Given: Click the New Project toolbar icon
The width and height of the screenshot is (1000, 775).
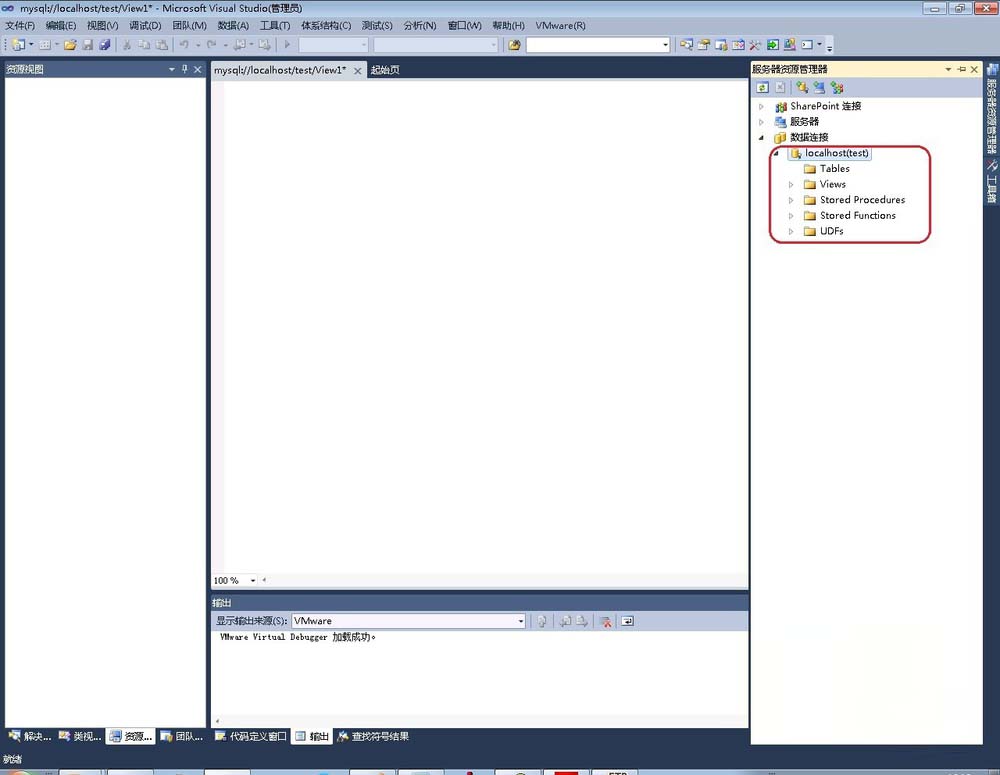Looking at the screenshot, I should click(x=18, y=45).
